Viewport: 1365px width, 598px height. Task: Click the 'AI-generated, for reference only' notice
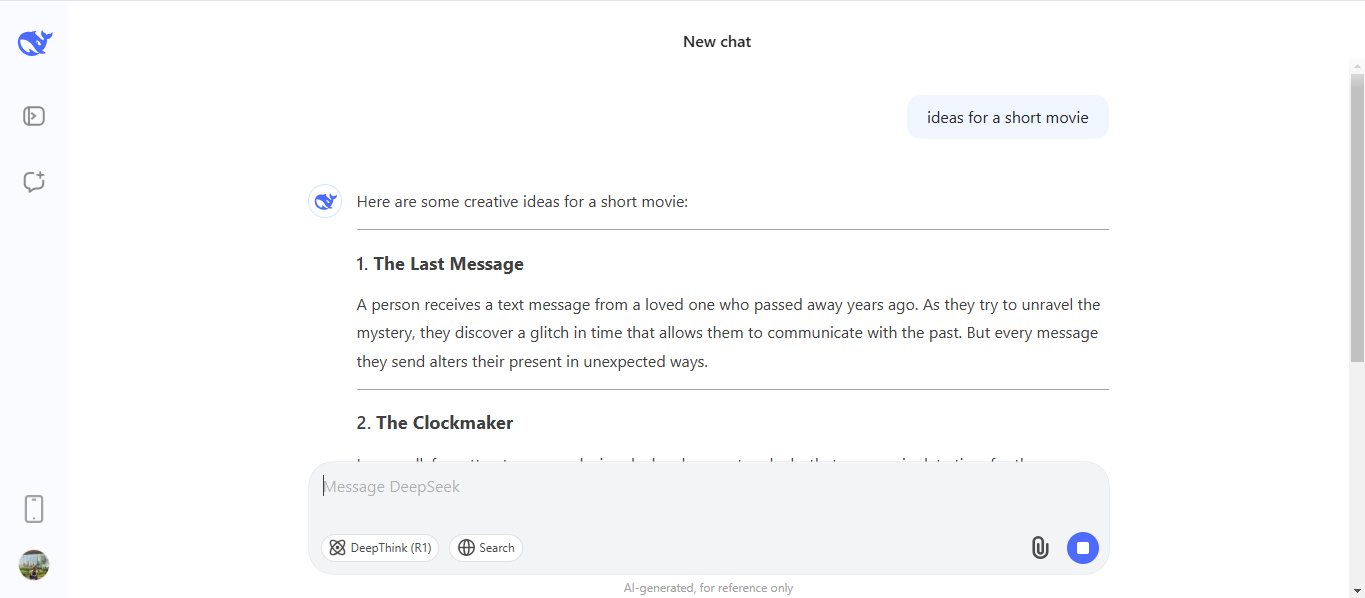tap(708, 588)
